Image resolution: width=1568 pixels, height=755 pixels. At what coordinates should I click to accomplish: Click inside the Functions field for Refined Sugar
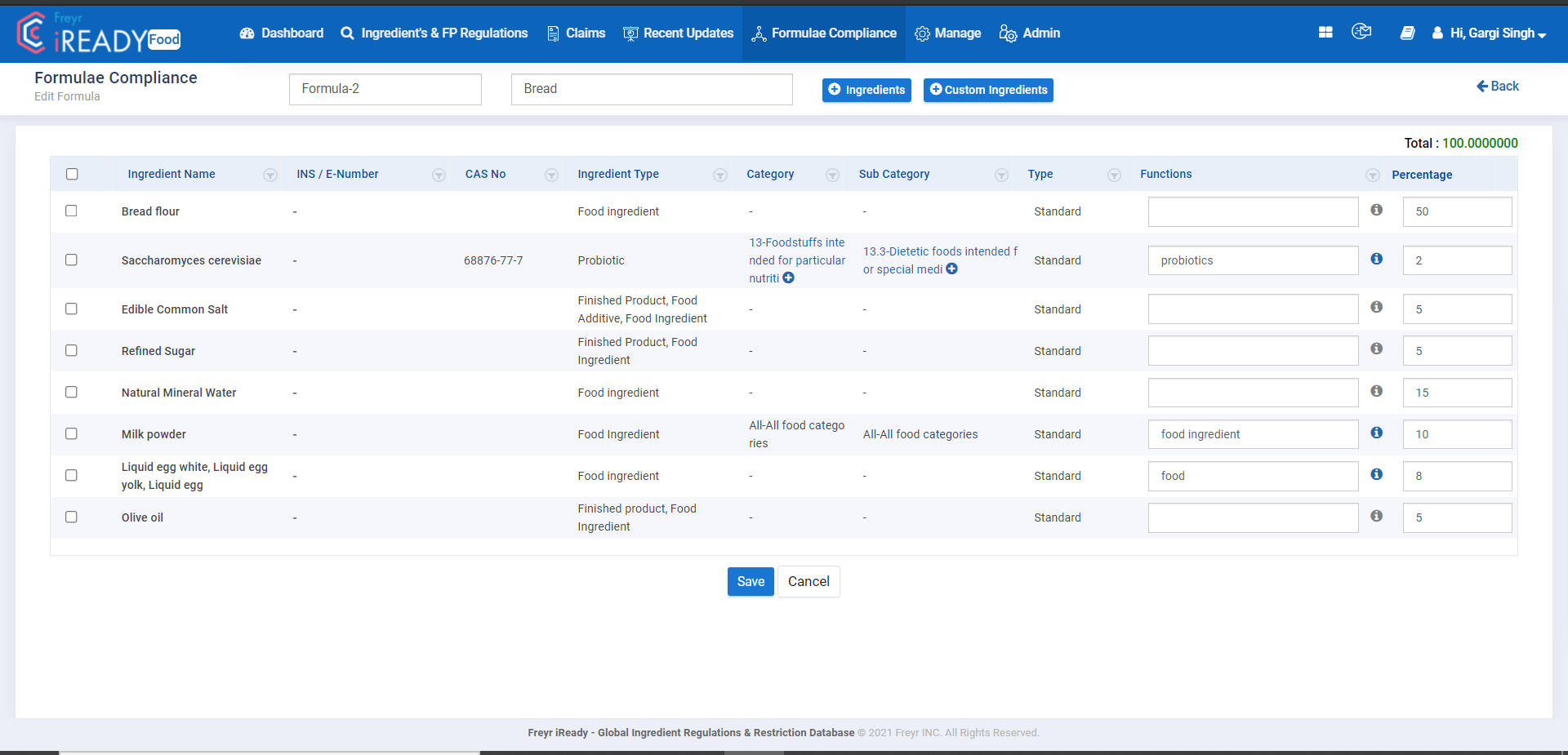pos(1253,350)
